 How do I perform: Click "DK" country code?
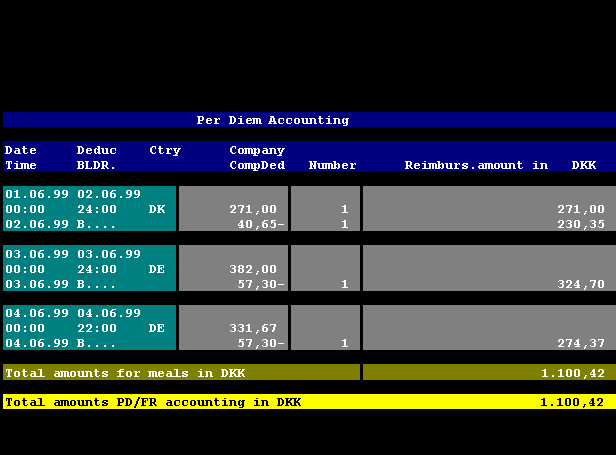click(x=157, y=209)
